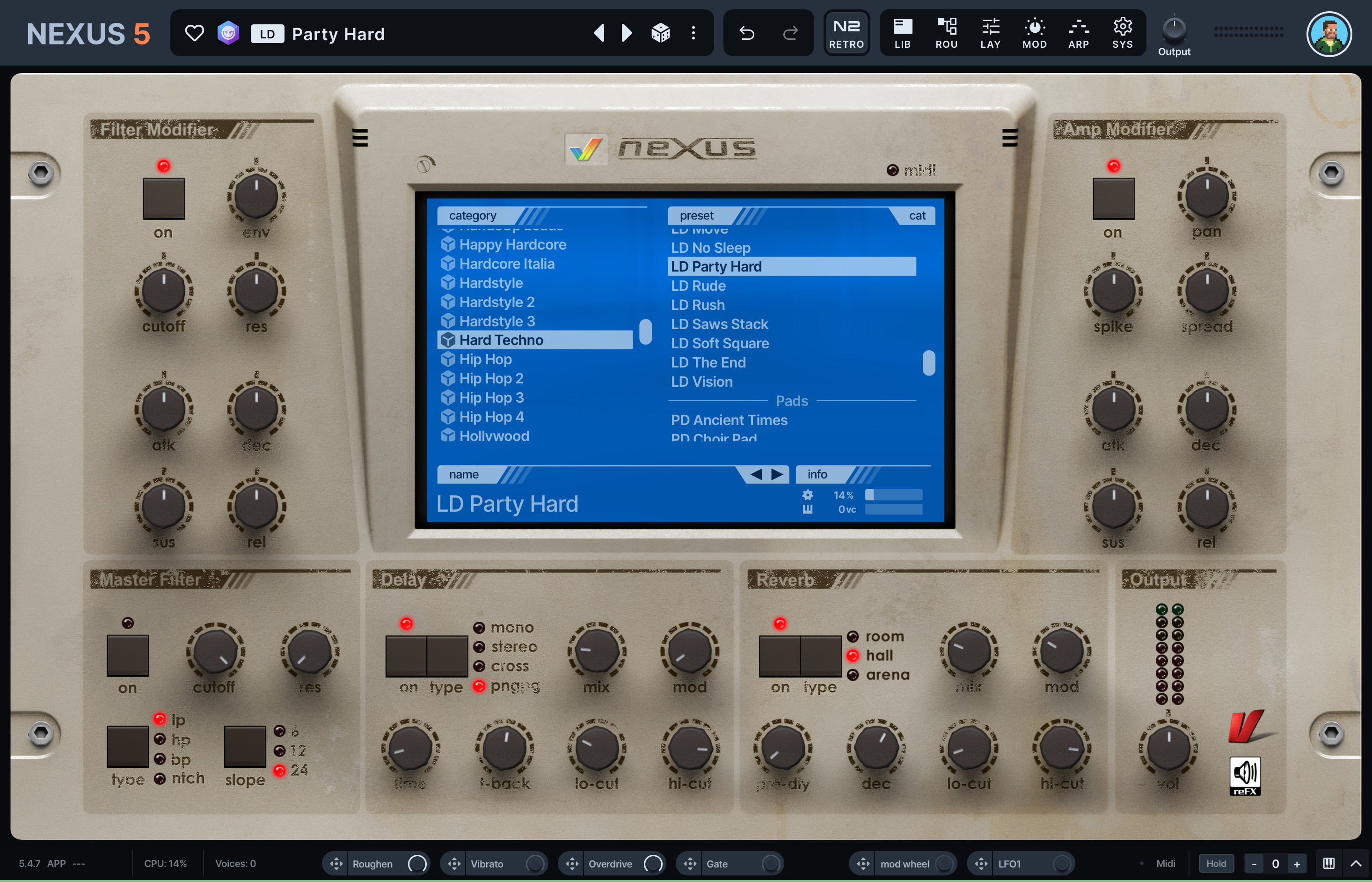This screenshot has width=1372, height=882.
Task: Open SYS settings gear
Action: (1122, 33)
